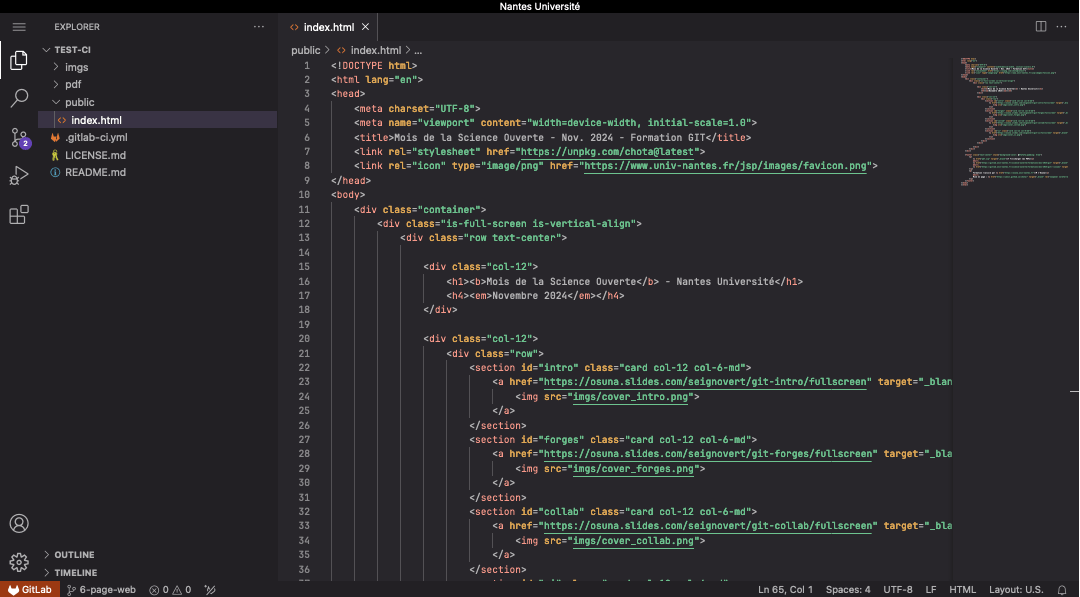Click the 6-page-web branch indicator

[101, 589]
